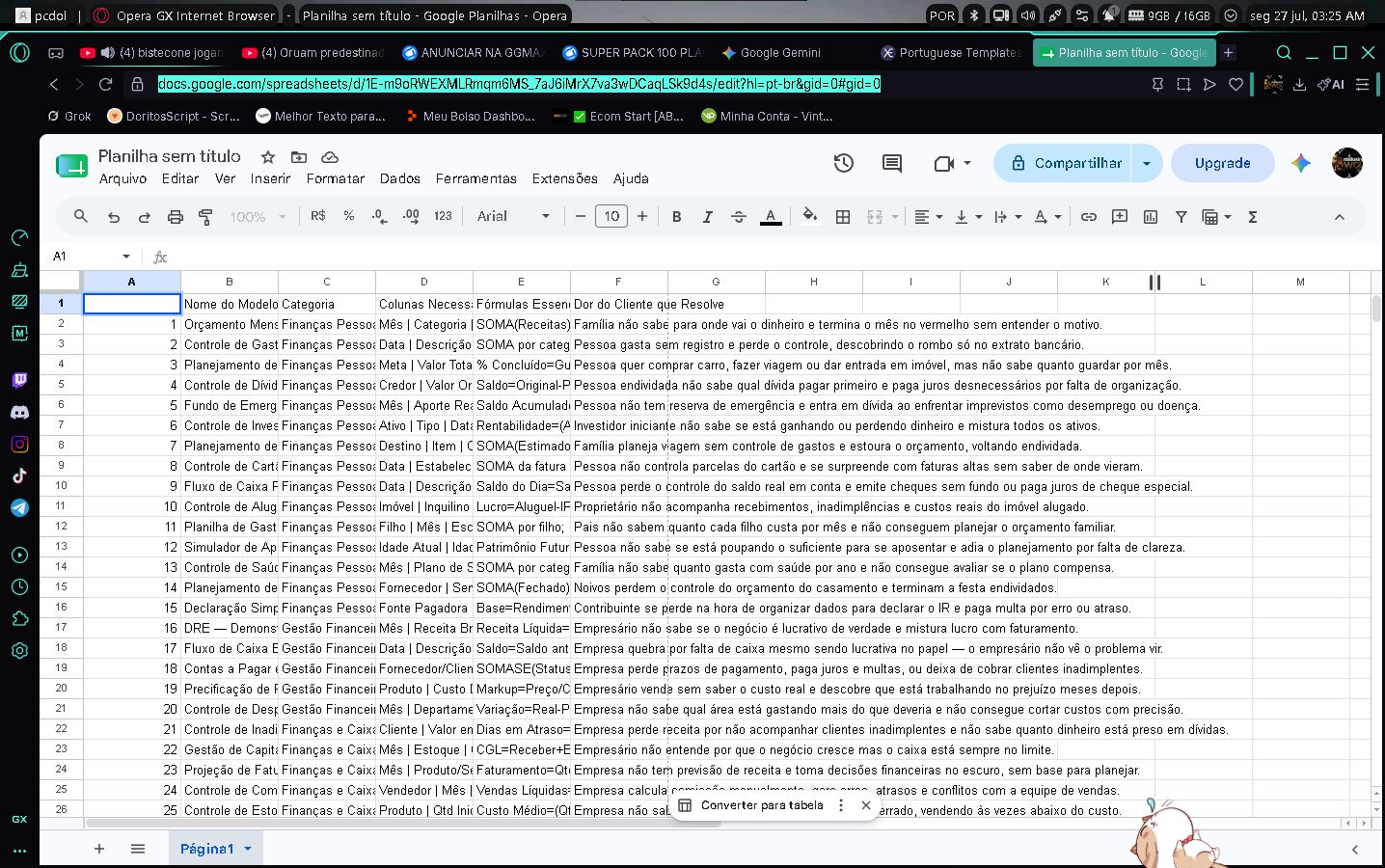Open the Página1 sheet tab menu

point(248,849)
